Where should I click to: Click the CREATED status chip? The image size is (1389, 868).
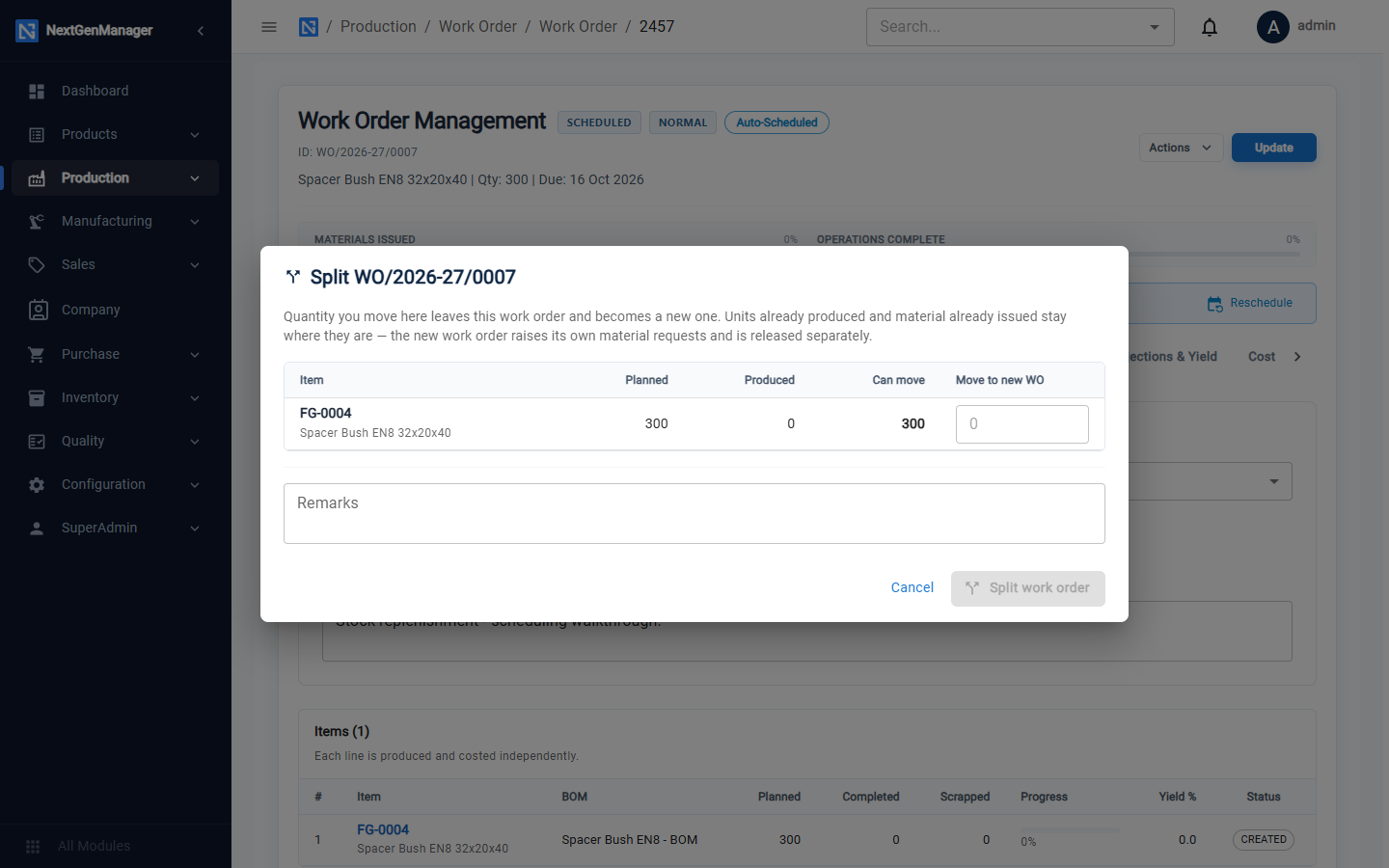(1264, 839)
